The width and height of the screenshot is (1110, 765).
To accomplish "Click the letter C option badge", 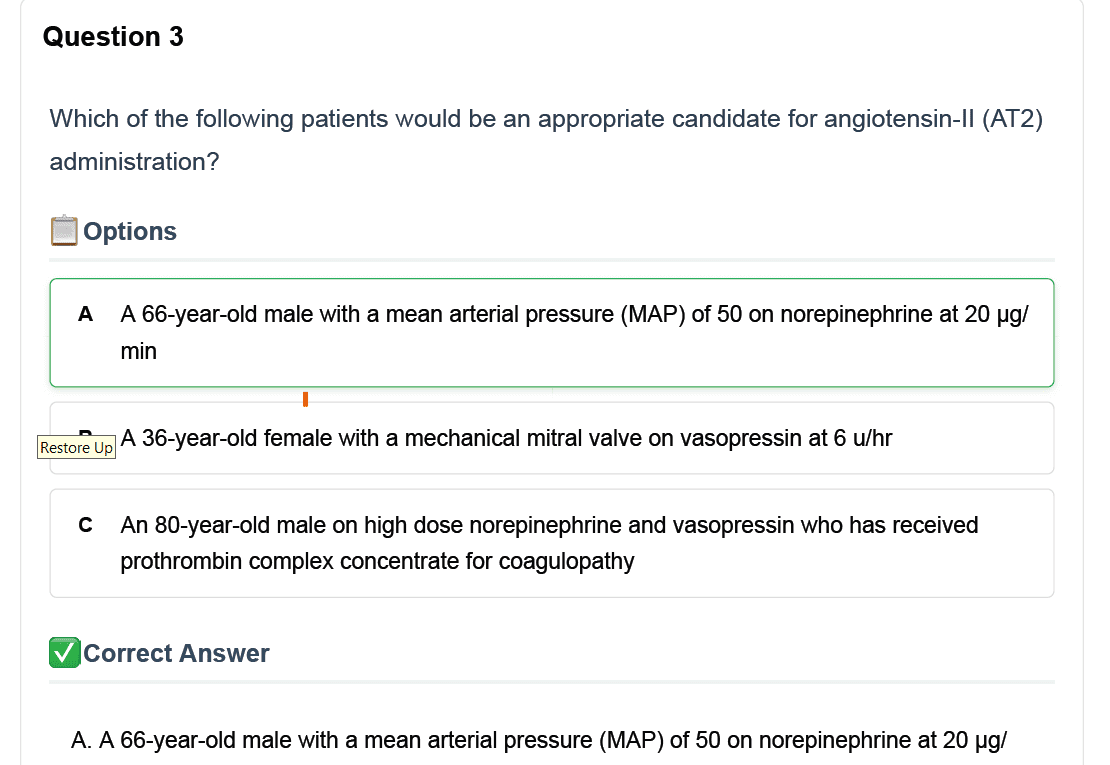I will tap(86, 525).
